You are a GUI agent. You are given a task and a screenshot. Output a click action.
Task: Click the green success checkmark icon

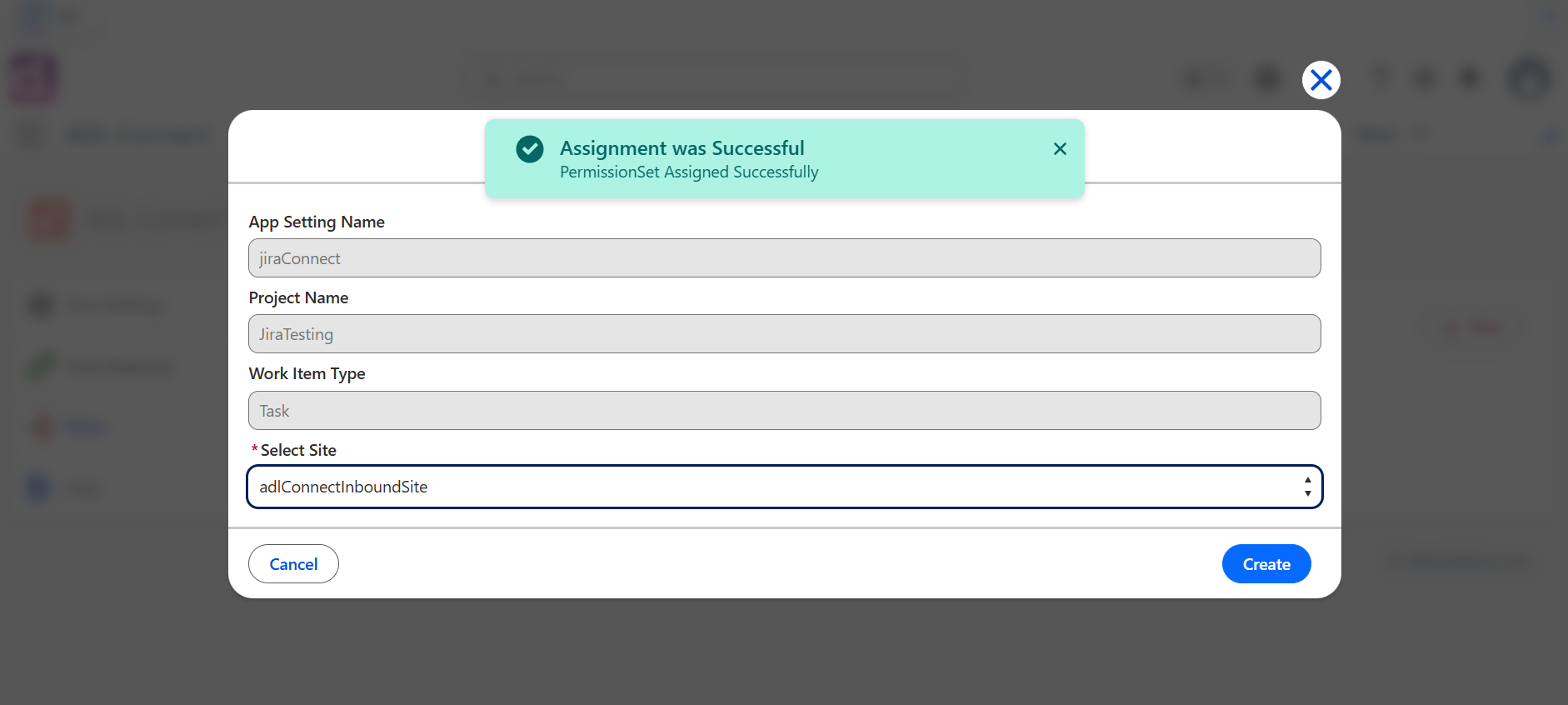(x=530, y=149)
